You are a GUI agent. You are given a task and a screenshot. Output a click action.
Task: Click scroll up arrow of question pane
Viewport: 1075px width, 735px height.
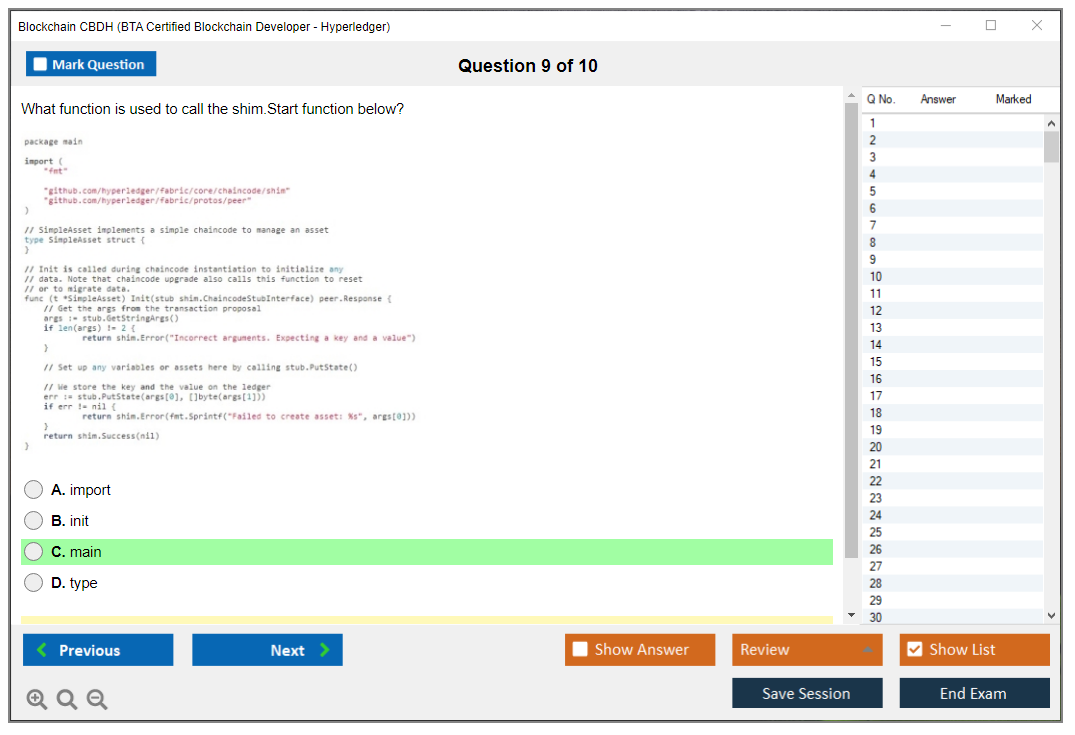[x=851, y=97]
